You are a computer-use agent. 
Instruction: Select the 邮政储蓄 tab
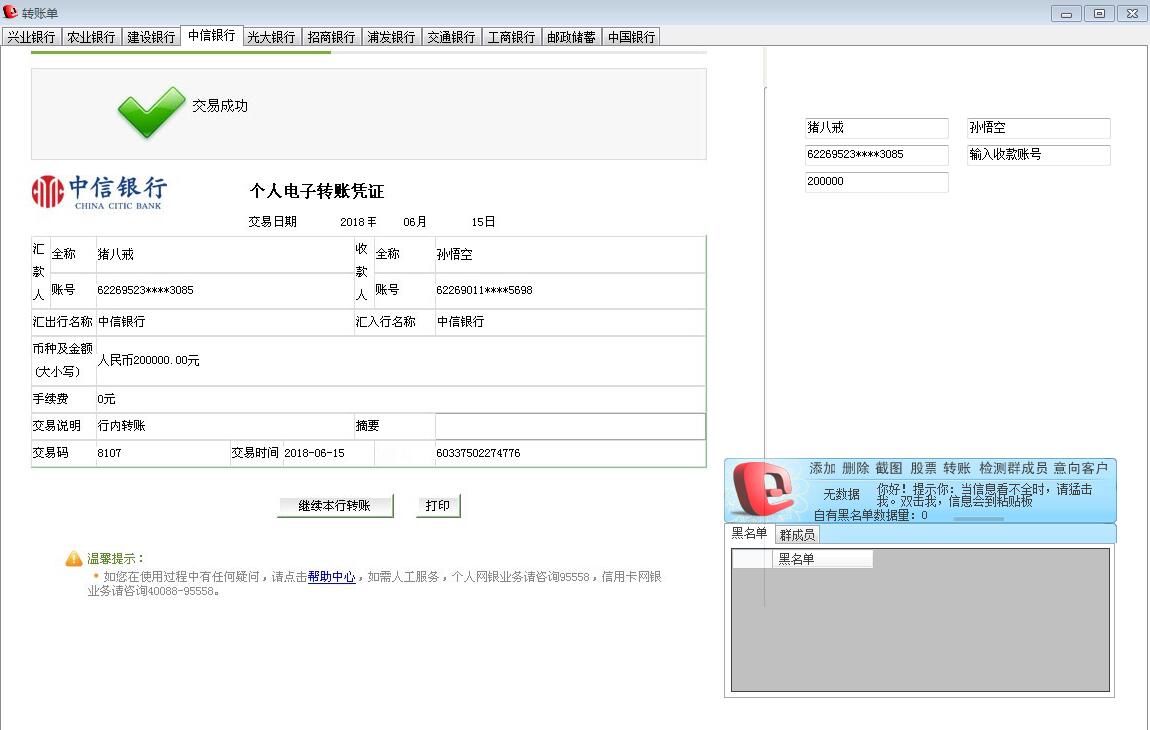pos(571,37)
